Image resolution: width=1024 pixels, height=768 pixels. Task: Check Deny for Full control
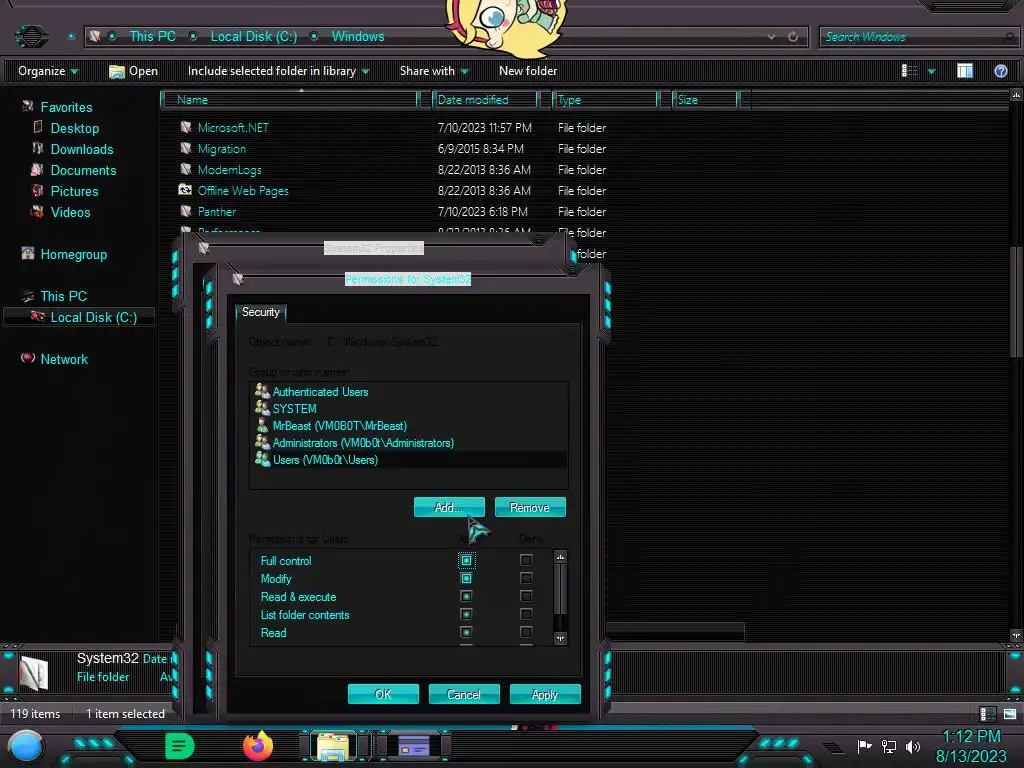pos(526,560)
